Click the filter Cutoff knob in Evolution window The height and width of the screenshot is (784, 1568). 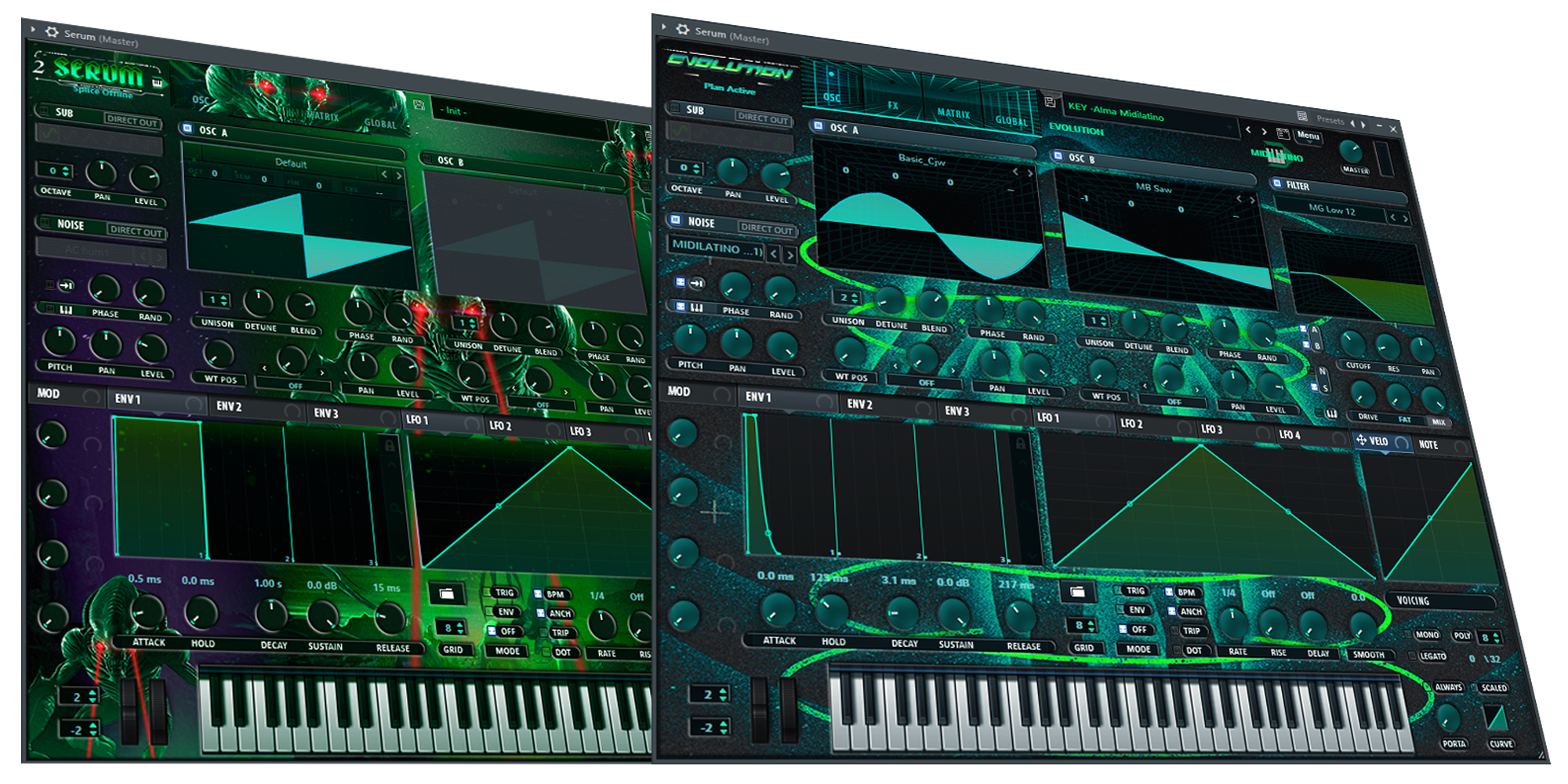point(1353,343)
